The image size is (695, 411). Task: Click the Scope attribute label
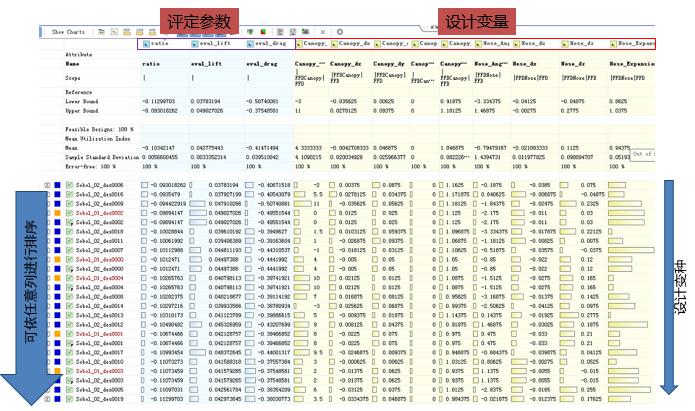coord(73,78)
